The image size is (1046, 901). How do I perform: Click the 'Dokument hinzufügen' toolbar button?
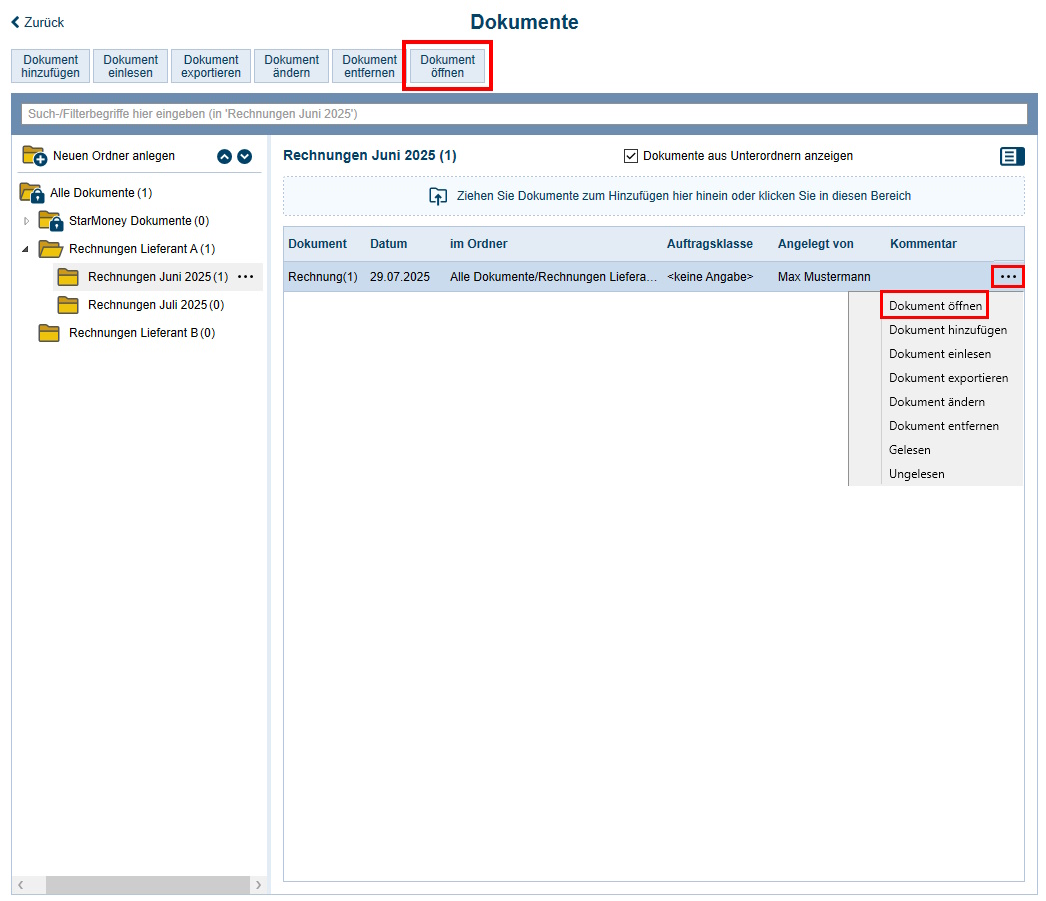[51, 66]
